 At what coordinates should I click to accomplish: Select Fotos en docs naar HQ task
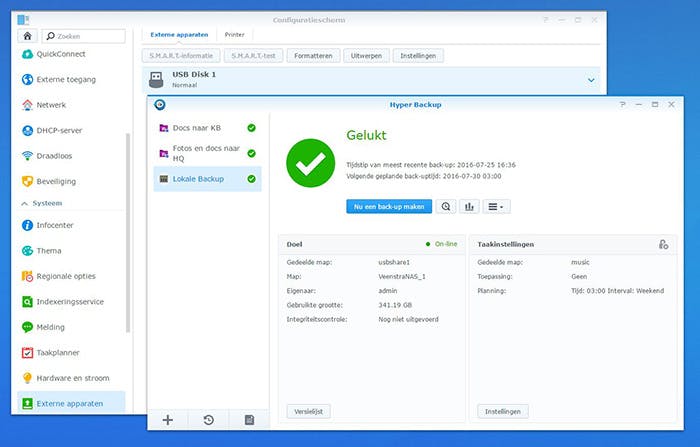pyautogui.click(x=208, y=153)
